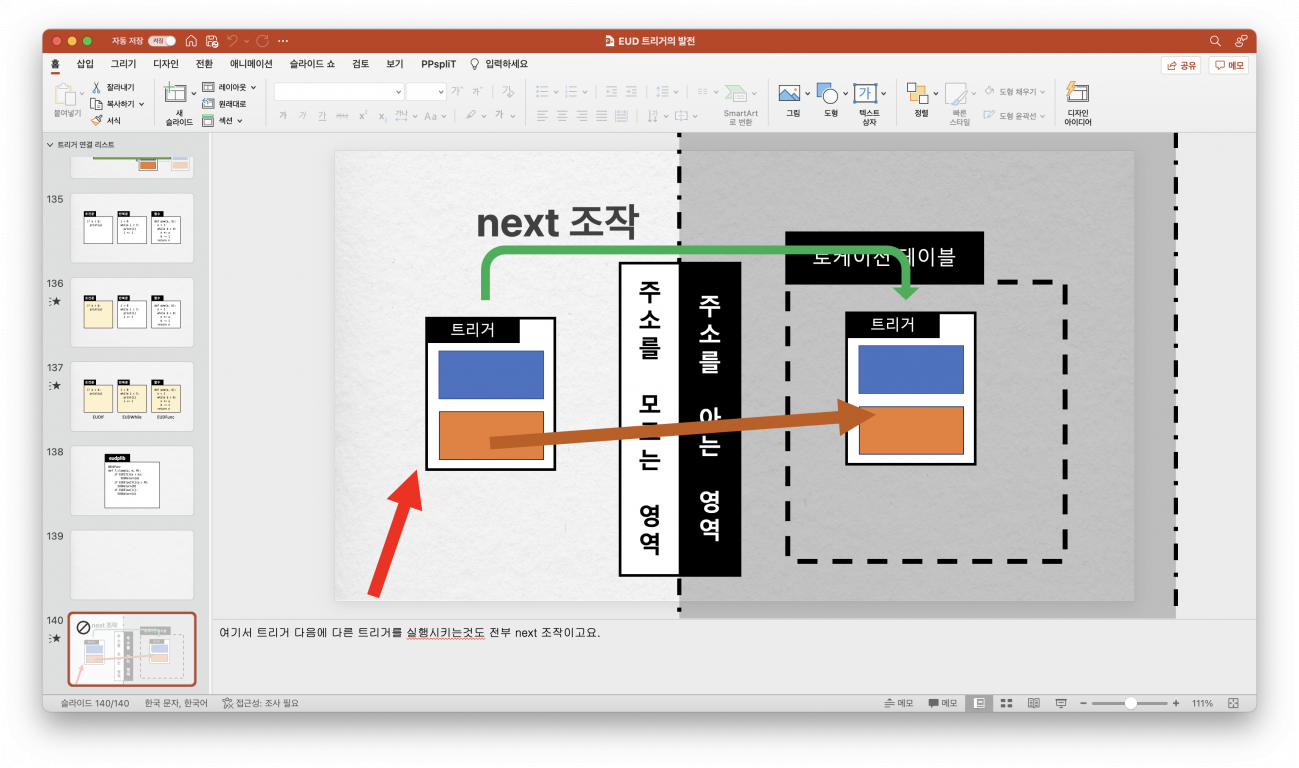Open the 정렬 arrange tool
The image size is (1299, 768).
[920, 101]
